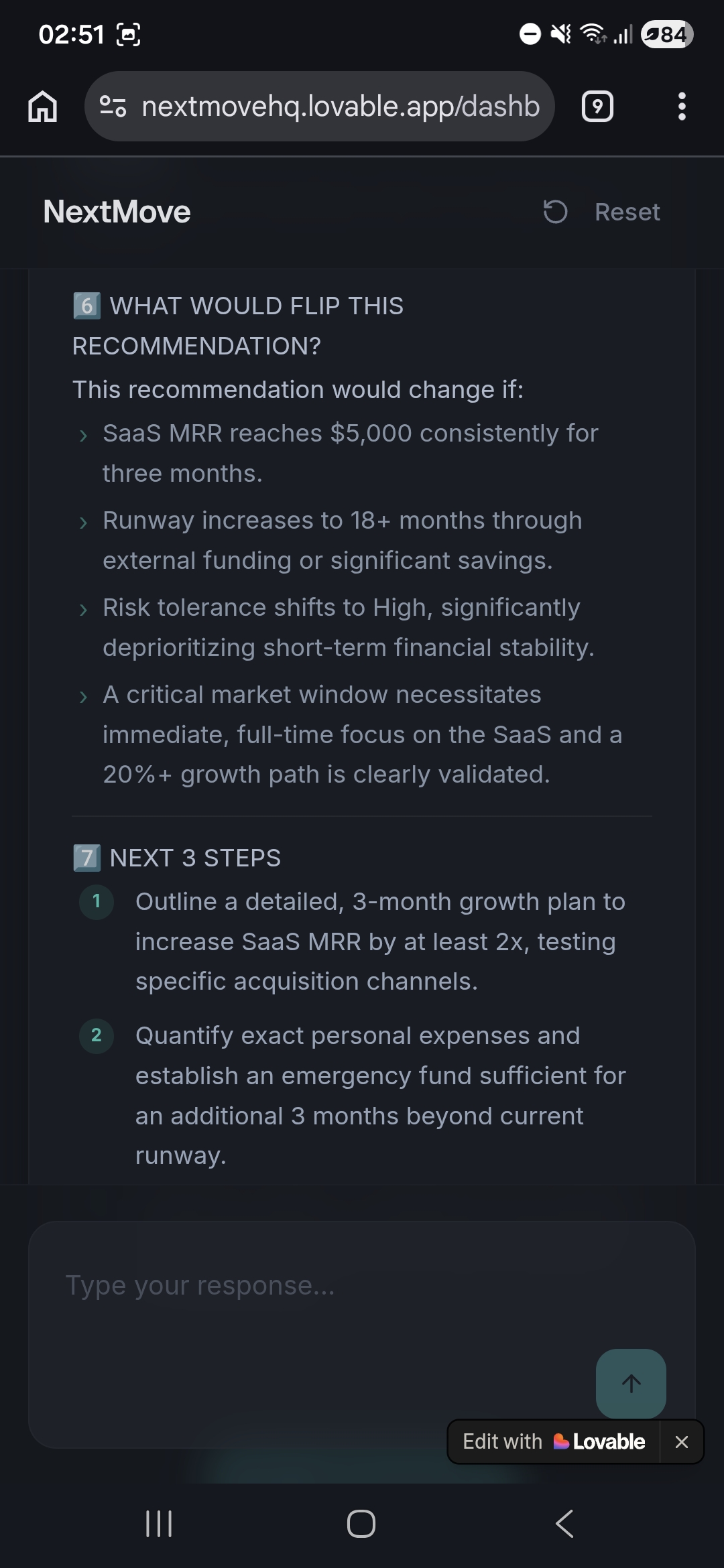724x1568 pixels.
Task: Tap the Reset button label
Action: coord(627,212)
